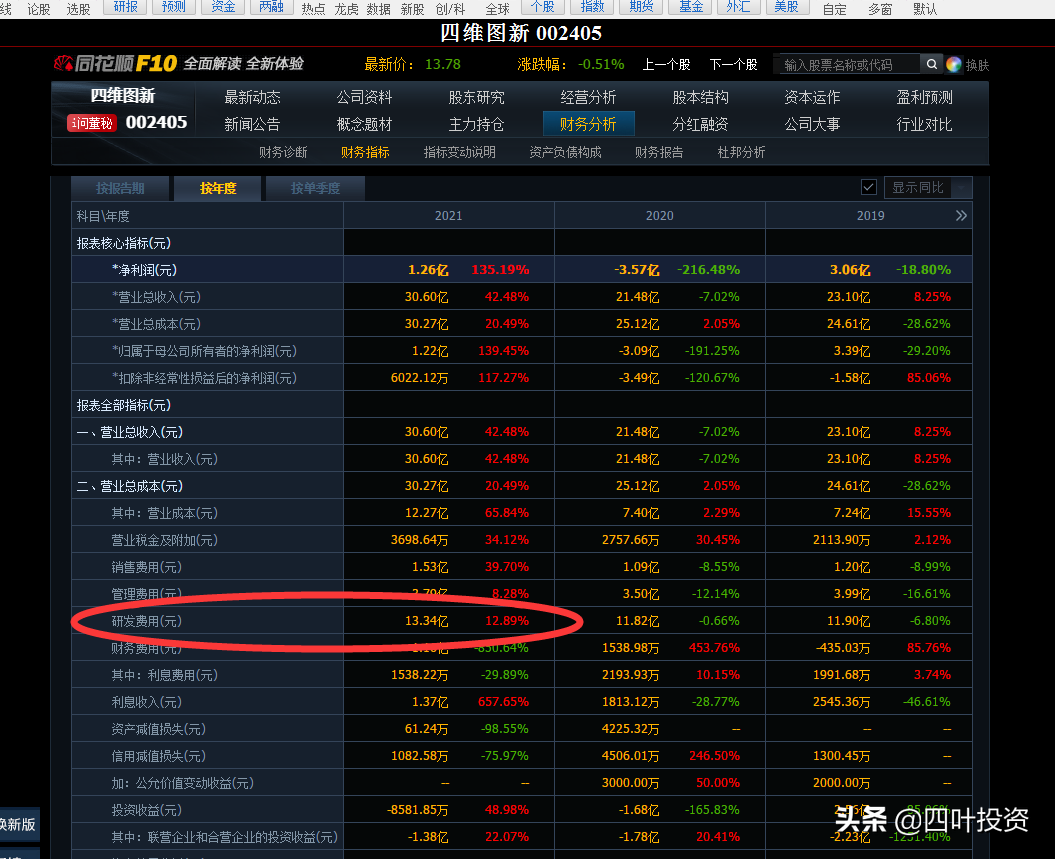Open 概念题材 section
Viewport: 1055px width, 859px height.
click(364, 124)
